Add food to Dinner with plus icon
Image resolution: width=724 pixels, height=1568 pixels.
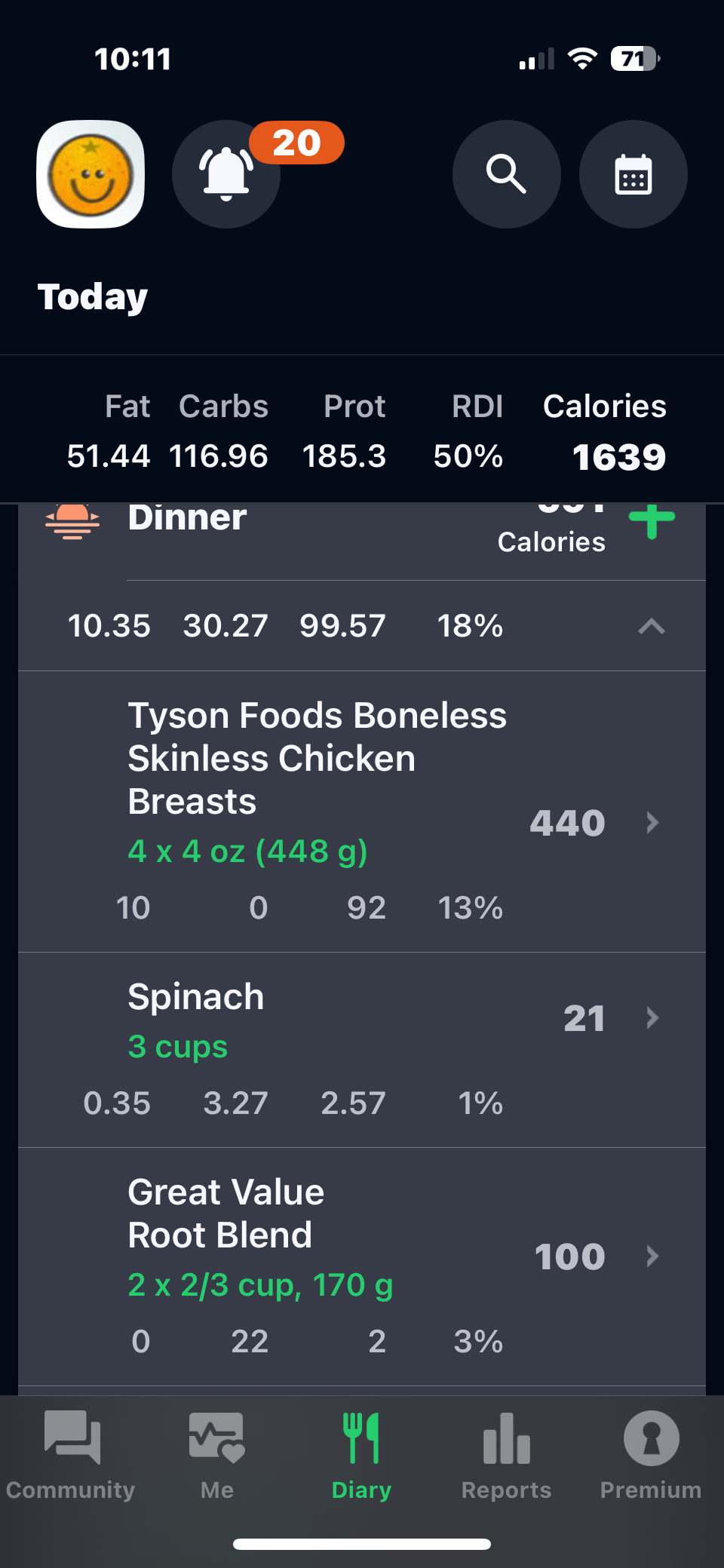point(652,522)
